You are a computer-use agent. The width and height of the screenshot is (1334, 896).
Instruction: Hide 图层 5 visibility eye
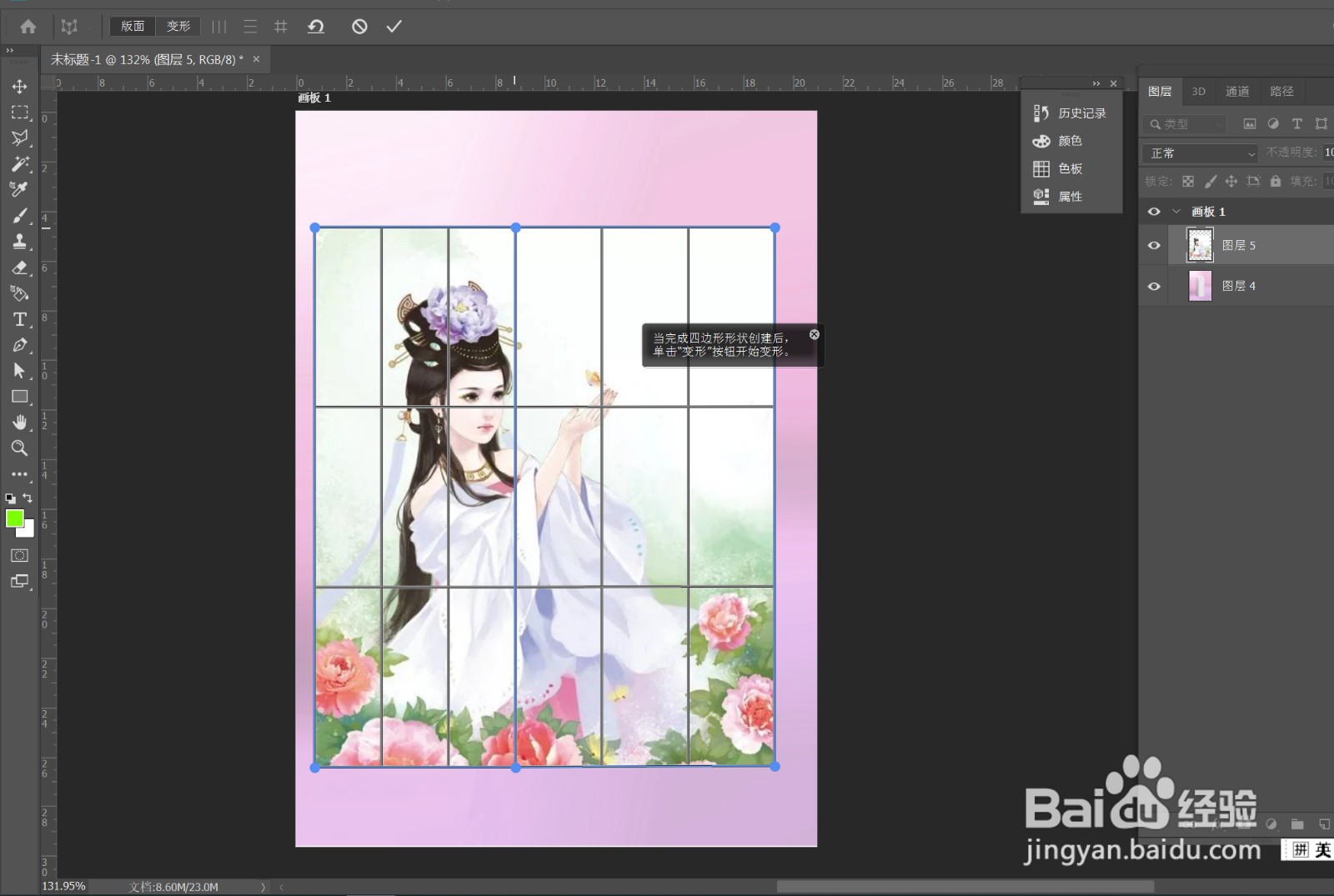(x=1154, y=245)
